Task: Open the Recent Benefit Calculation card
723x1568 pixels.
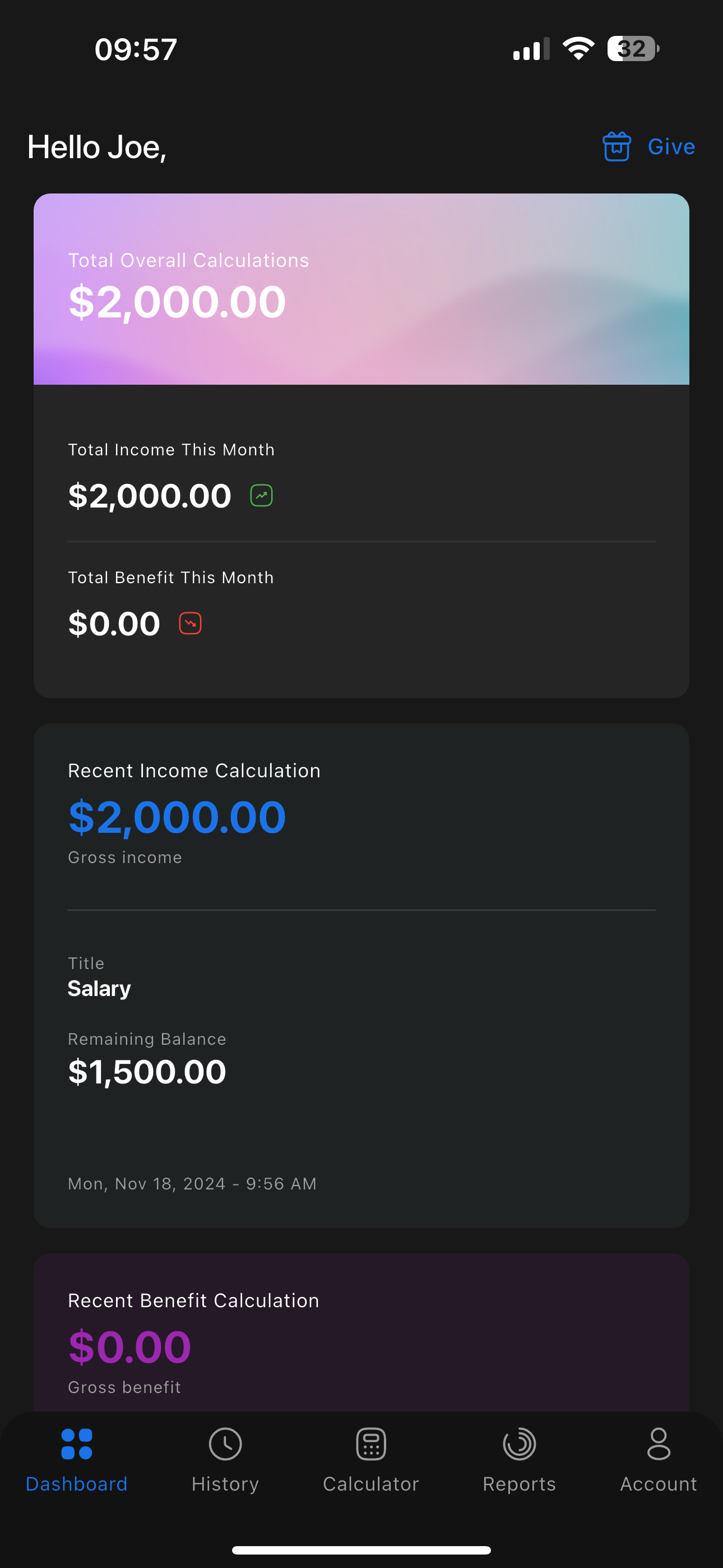Action: 361,1332
